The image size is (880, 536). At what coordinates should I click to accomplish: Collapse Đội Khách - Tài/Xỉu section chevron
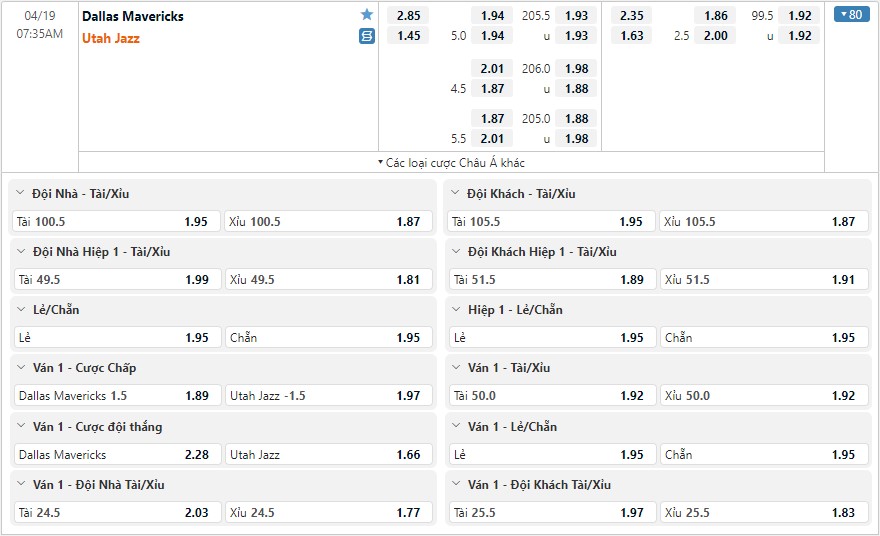(455, 193)
